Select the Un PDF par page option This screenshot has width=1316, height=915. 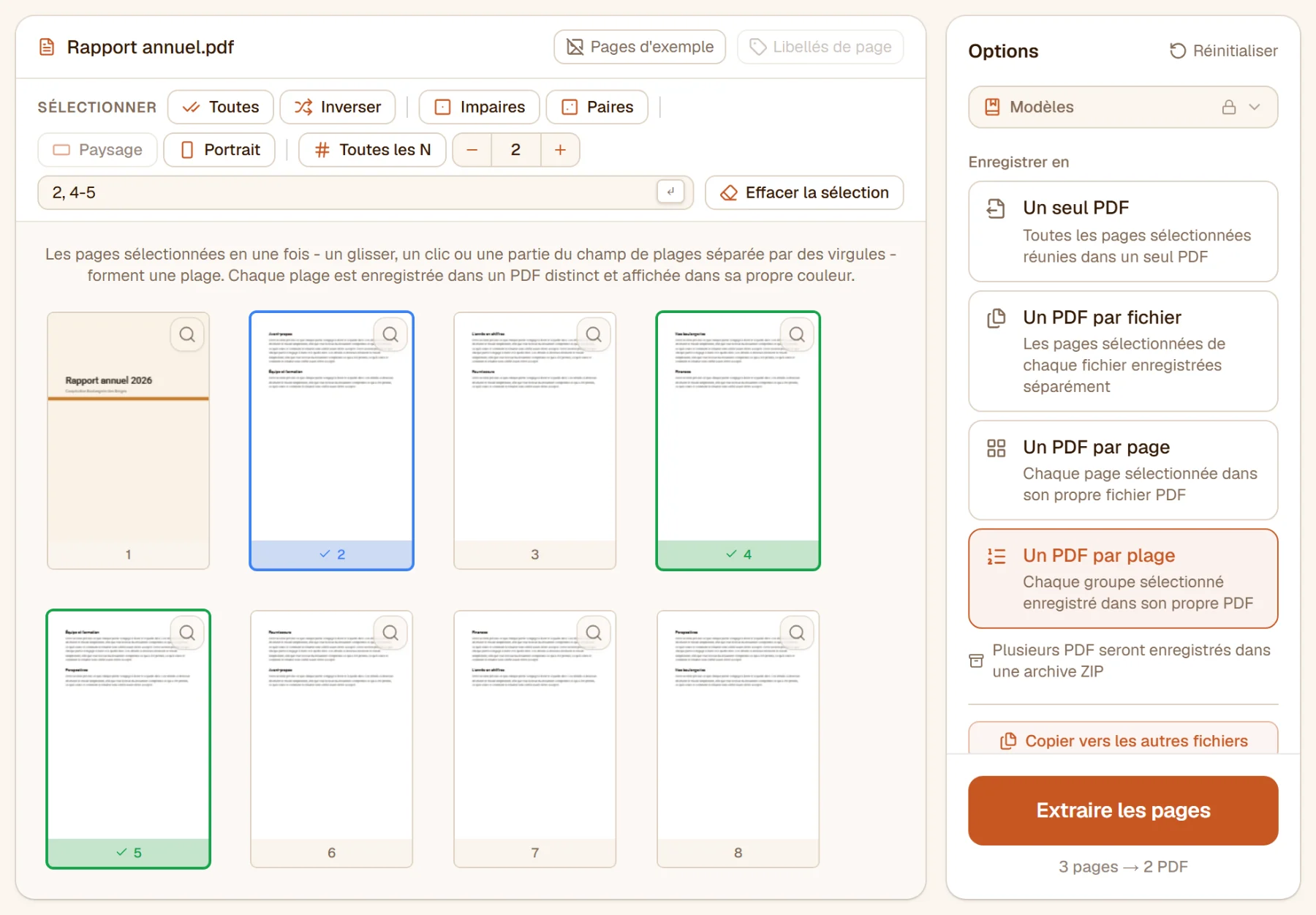1123,470
